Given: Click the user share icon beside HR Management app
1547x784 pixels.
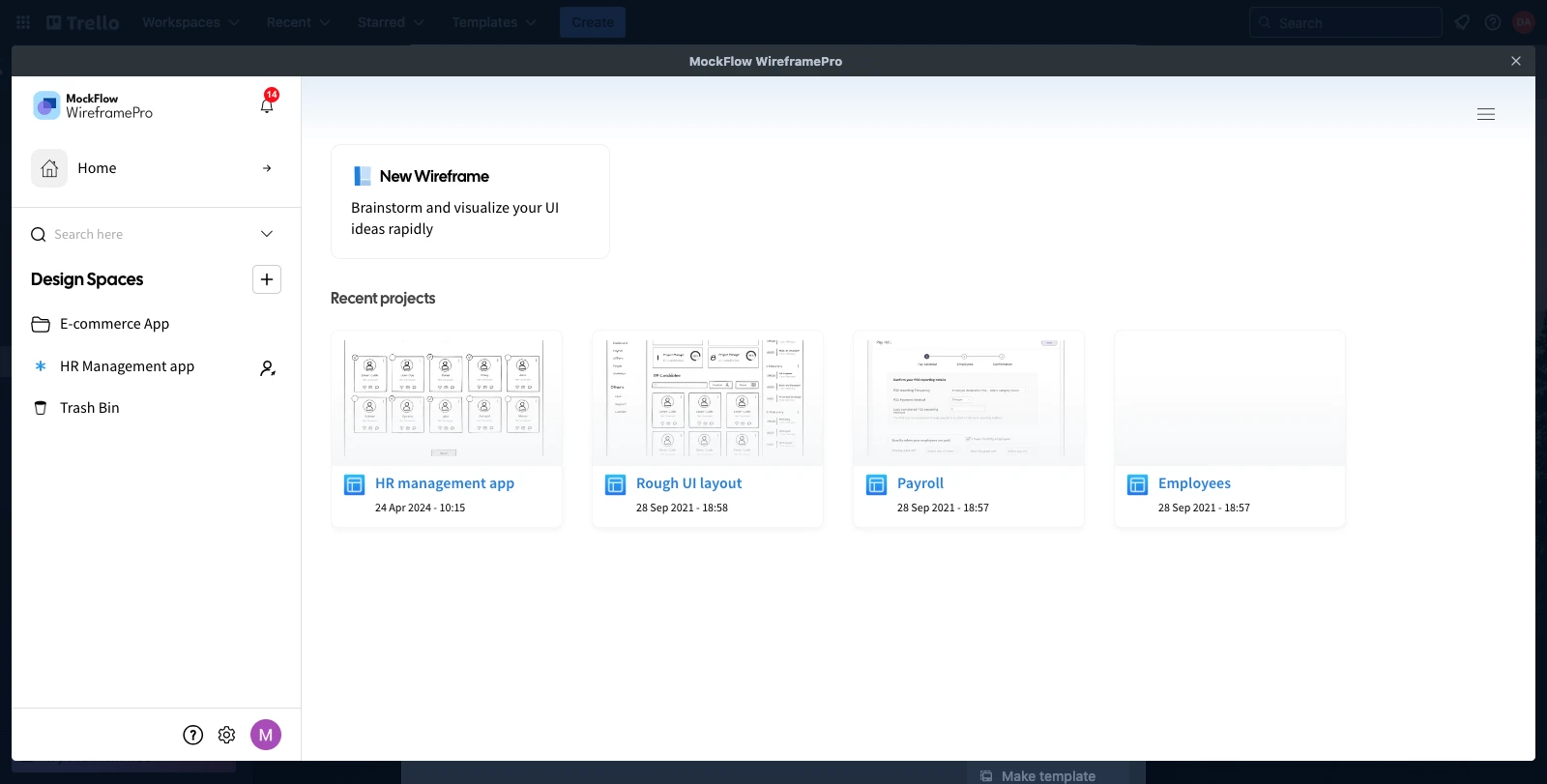Looking at the screenshot, I should click(x=268, y=368).
